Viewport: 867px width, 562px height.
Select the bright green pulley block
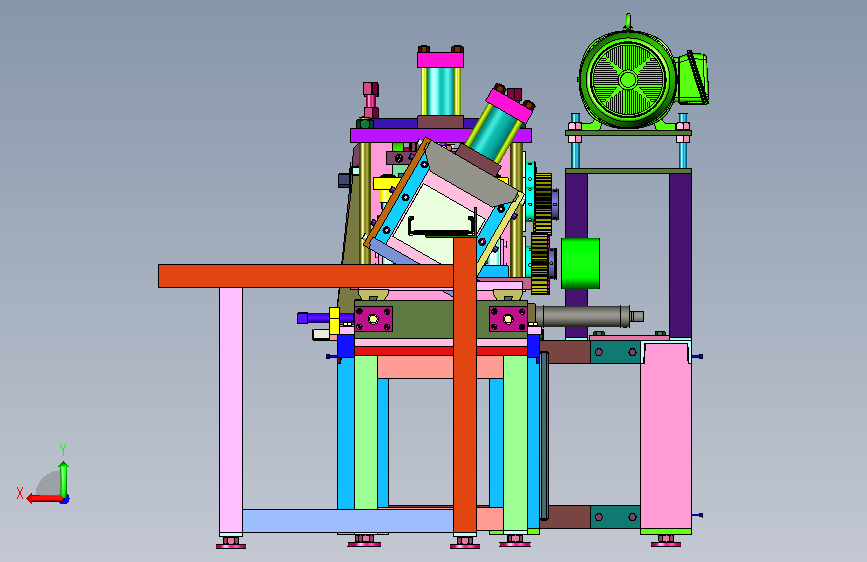pyautogui.click(x=581, y=263)
